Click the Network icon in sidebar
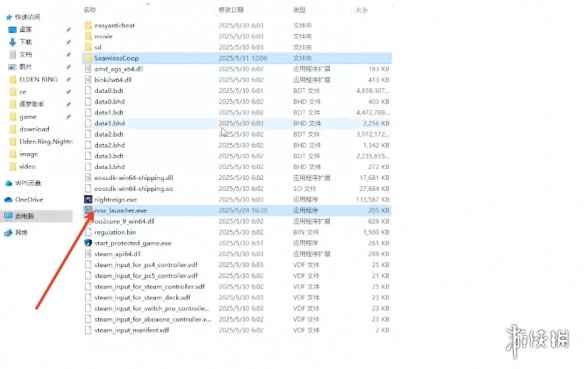The width and height of the screenshot is (584, 369). pyautogui.click(x=9, y=233)
